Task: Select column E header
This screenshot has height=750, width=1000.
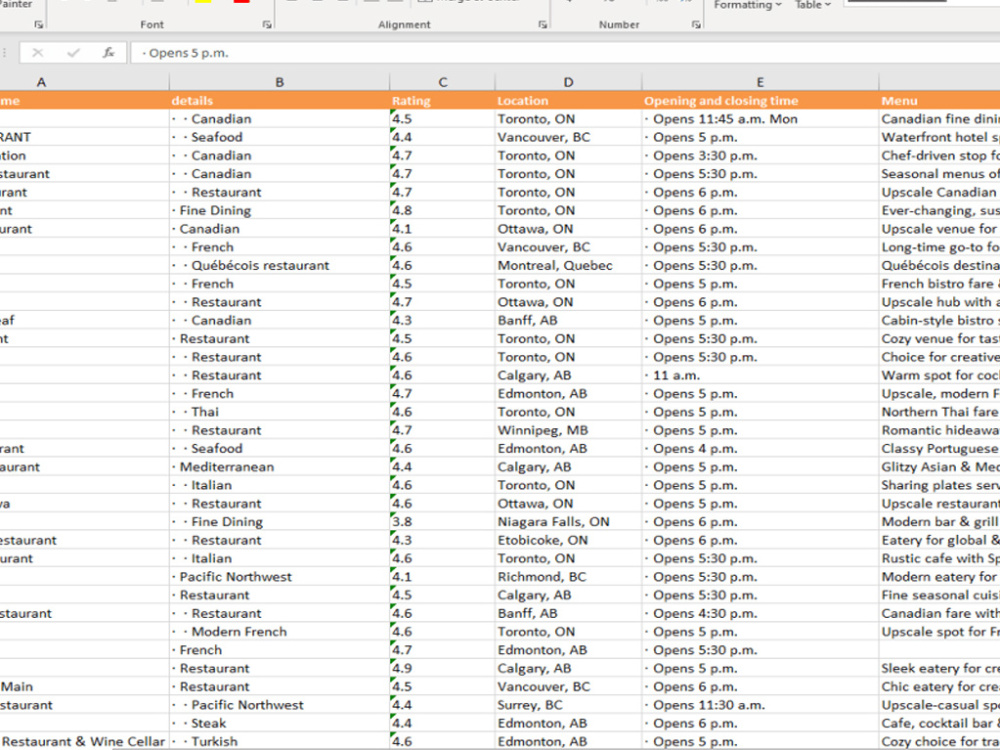Action: [760, 82]
